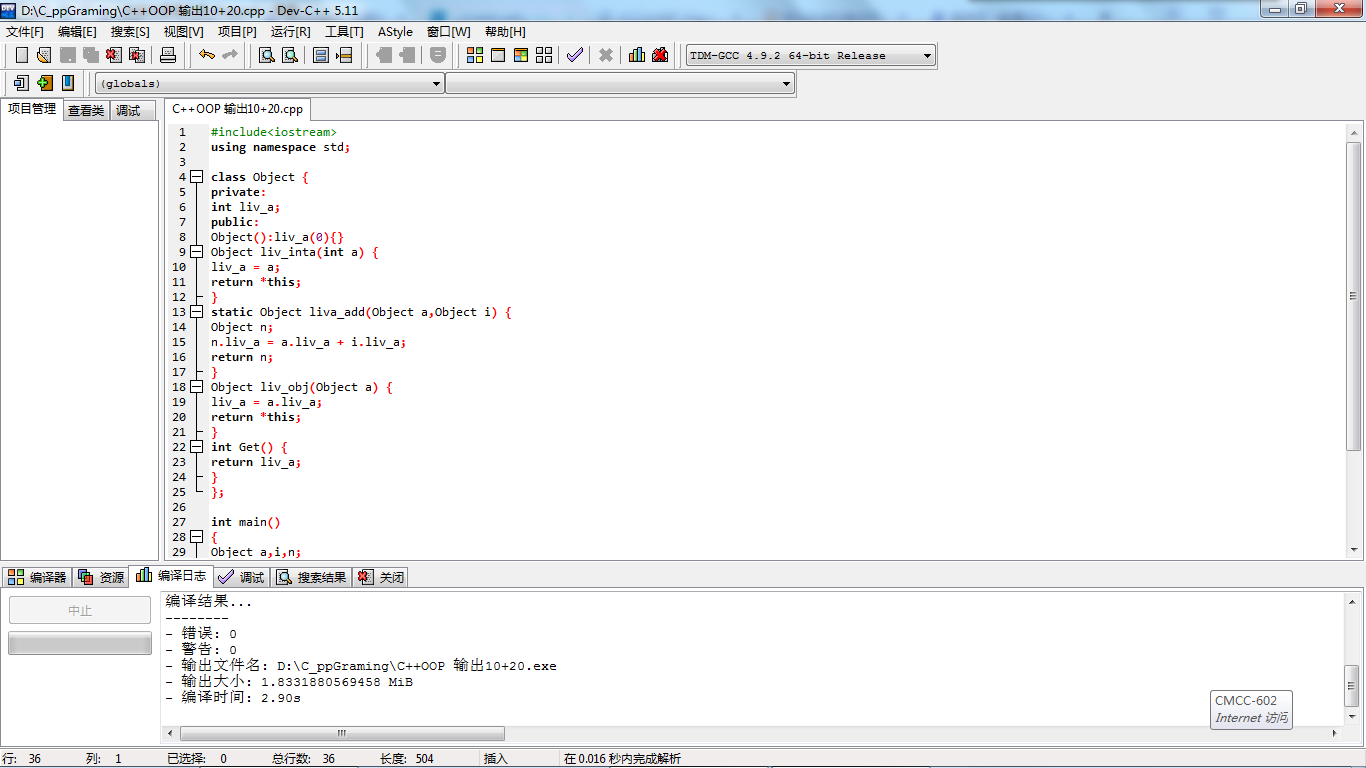This screenshot has height=768, width=1366.
Task: Open the AStyle menu
Action: (395, 32)
